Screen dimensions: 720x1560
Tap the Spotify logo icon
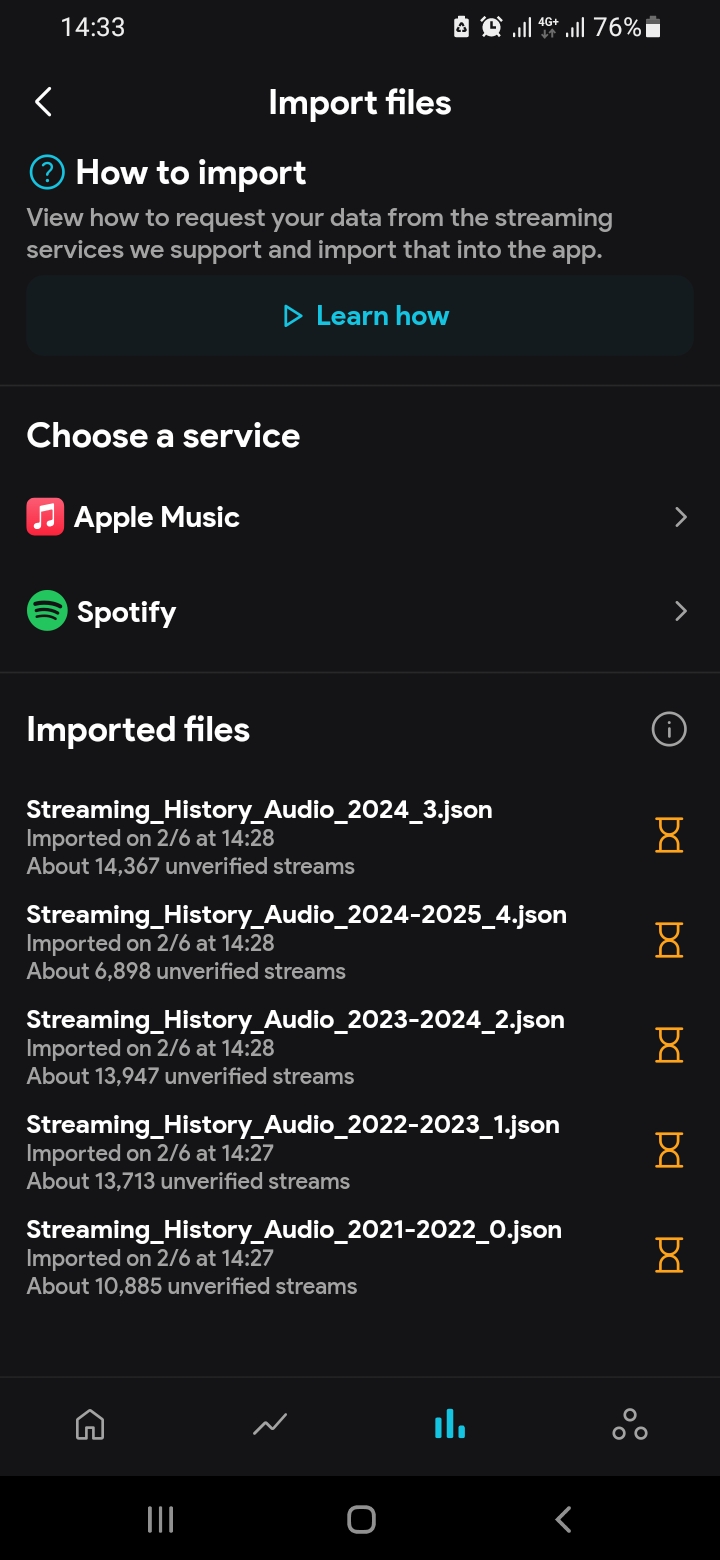point(47,611)
